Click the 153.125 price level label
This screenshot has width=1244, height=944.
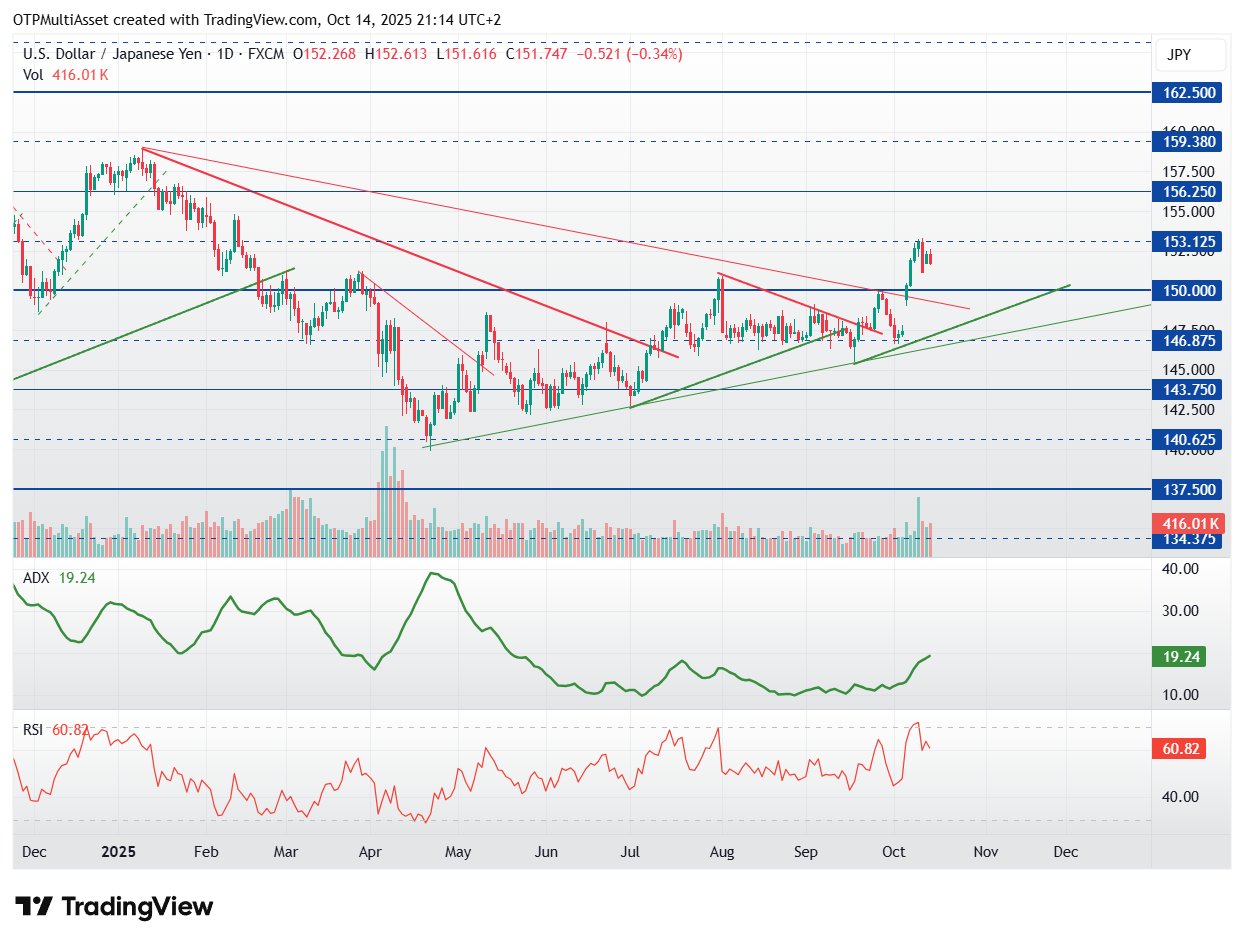pyautogui.click(x=1189, y=241)
